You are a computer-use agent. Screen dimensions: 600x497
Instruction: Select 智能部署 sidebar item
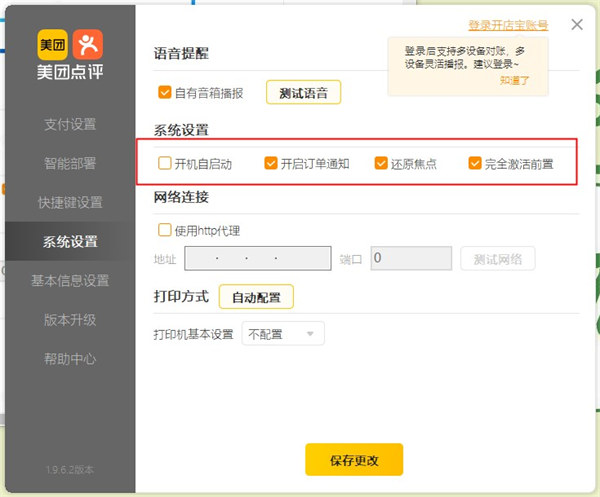pos(70,163)
